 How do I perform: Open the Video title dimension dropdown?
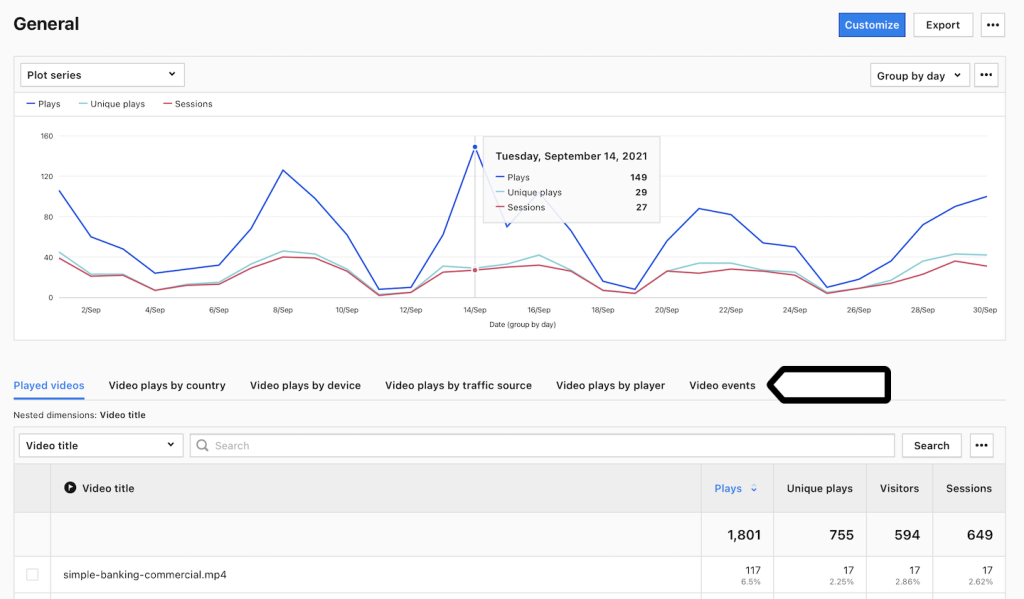(x=100, y=445)
